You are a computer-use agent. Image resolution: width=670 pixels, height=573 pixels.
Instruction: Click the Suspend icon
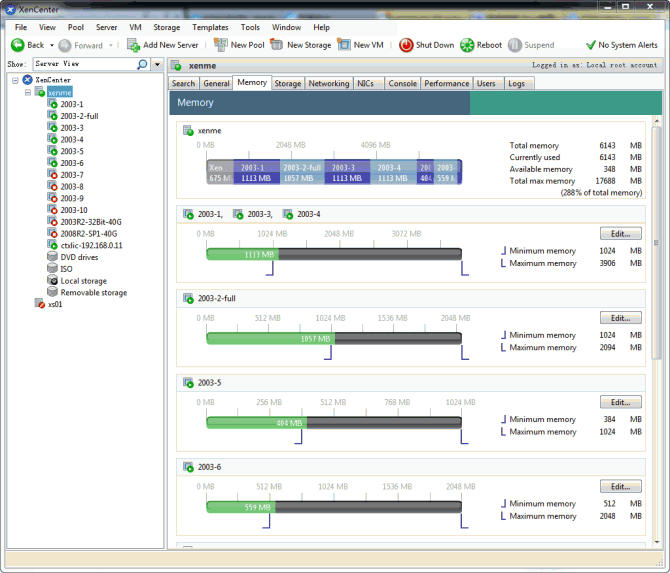[515, 45]
